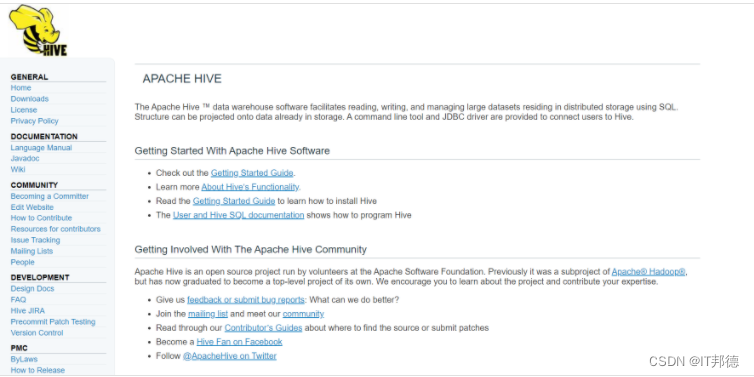Click the Apache Hive bee logo
The width and height of the screenshot is (754, 377).
click(38, 31)
